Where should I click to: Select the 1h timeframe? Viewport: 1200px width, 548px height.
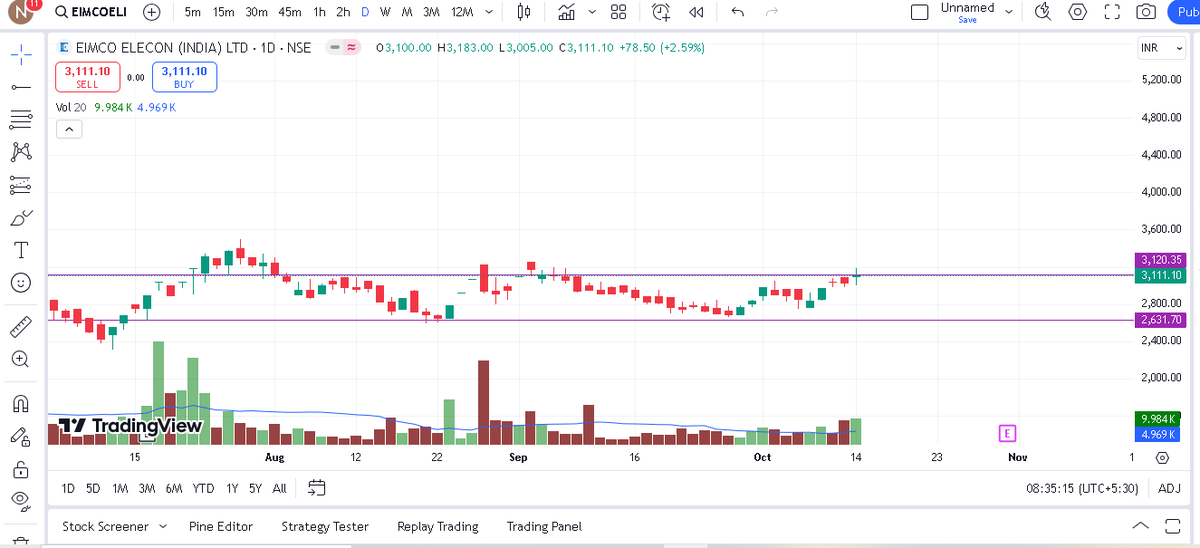point(319,13)
